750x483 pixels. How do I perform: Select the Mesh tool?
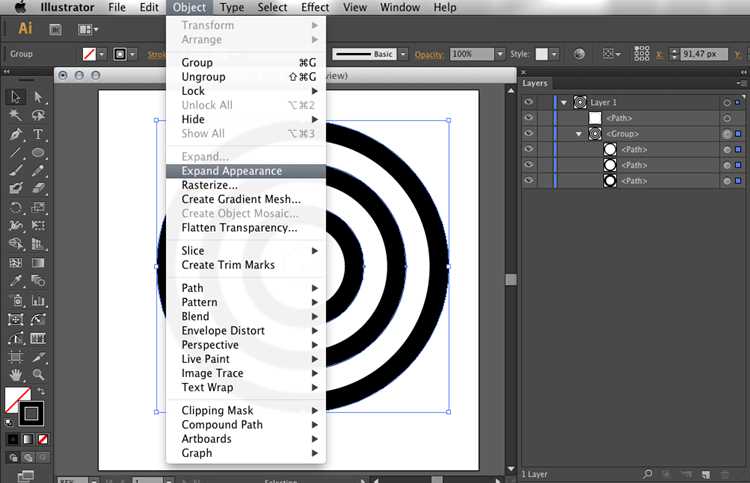[16, 263]
